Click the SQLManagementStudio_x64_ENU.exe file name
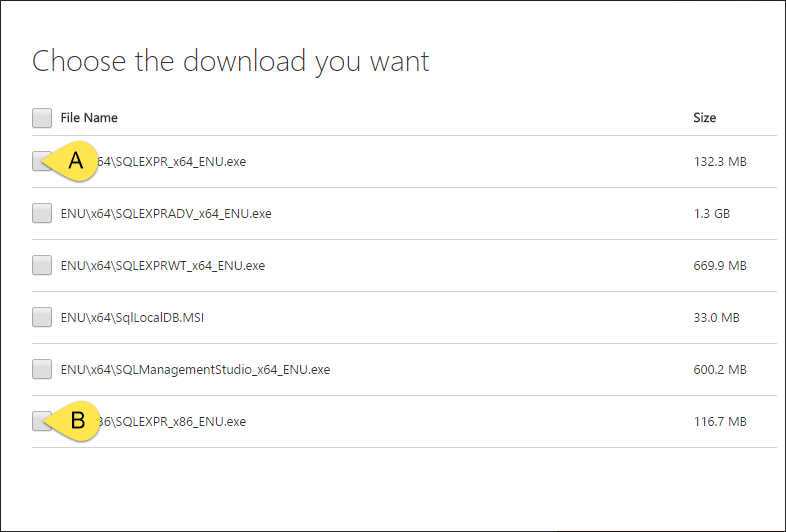Screen dimensions: 786x532 [195, 369]
